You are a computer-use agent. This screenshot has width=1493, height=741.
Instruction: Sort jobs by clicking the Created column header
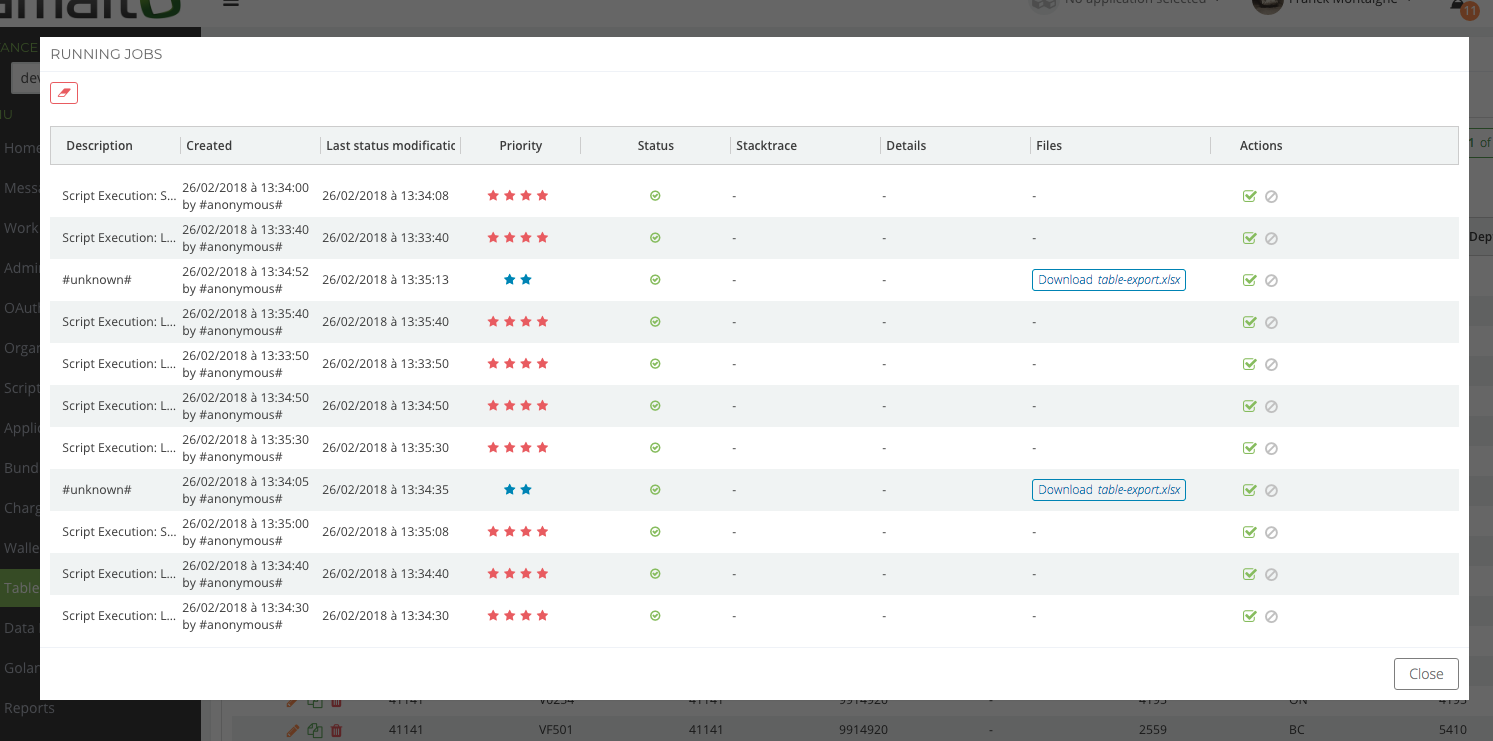pyautogui.click(x=209, y=145)
